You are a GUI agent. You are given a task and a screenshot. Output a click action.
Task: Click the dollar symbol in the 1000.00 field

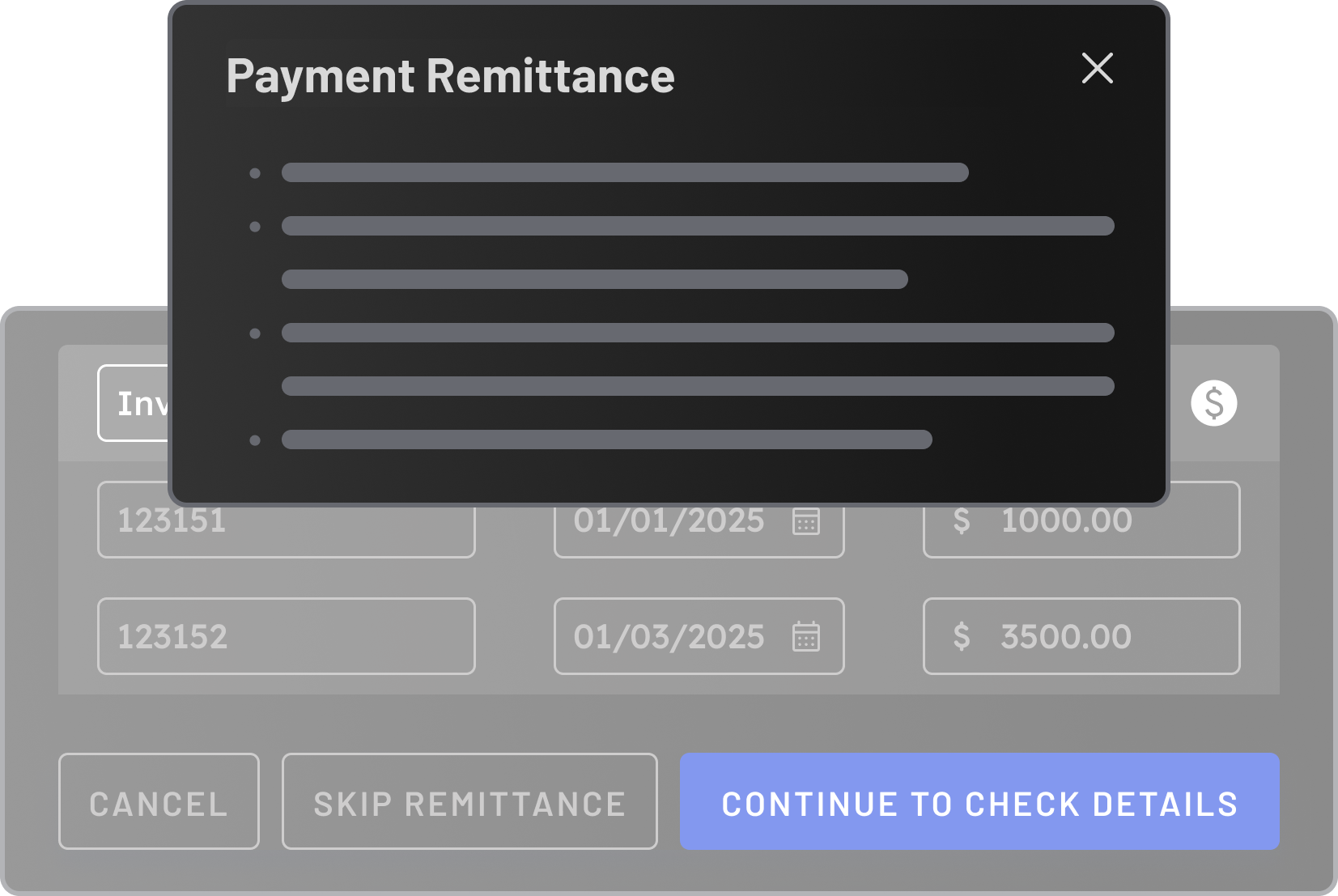pos(962,522)
